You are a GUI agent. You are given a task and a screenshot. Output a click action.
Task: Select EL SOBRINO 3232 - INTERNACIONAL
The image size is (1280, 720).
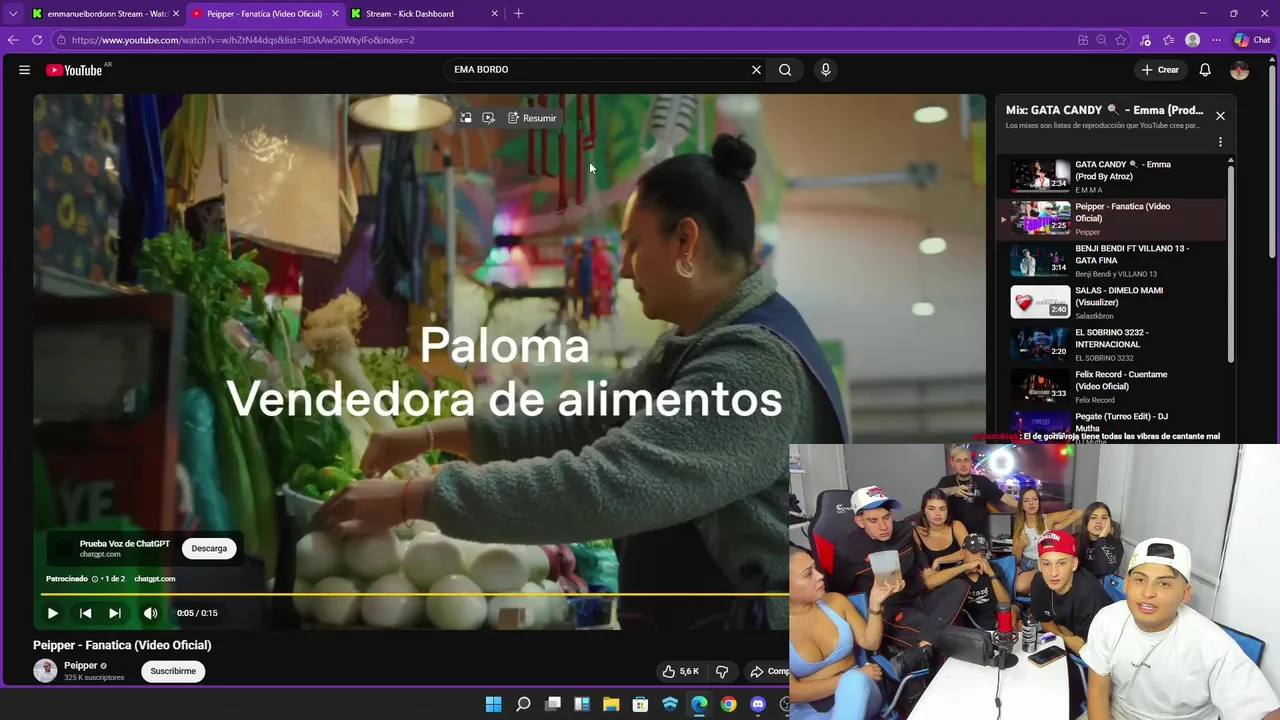click(1110, 345)
